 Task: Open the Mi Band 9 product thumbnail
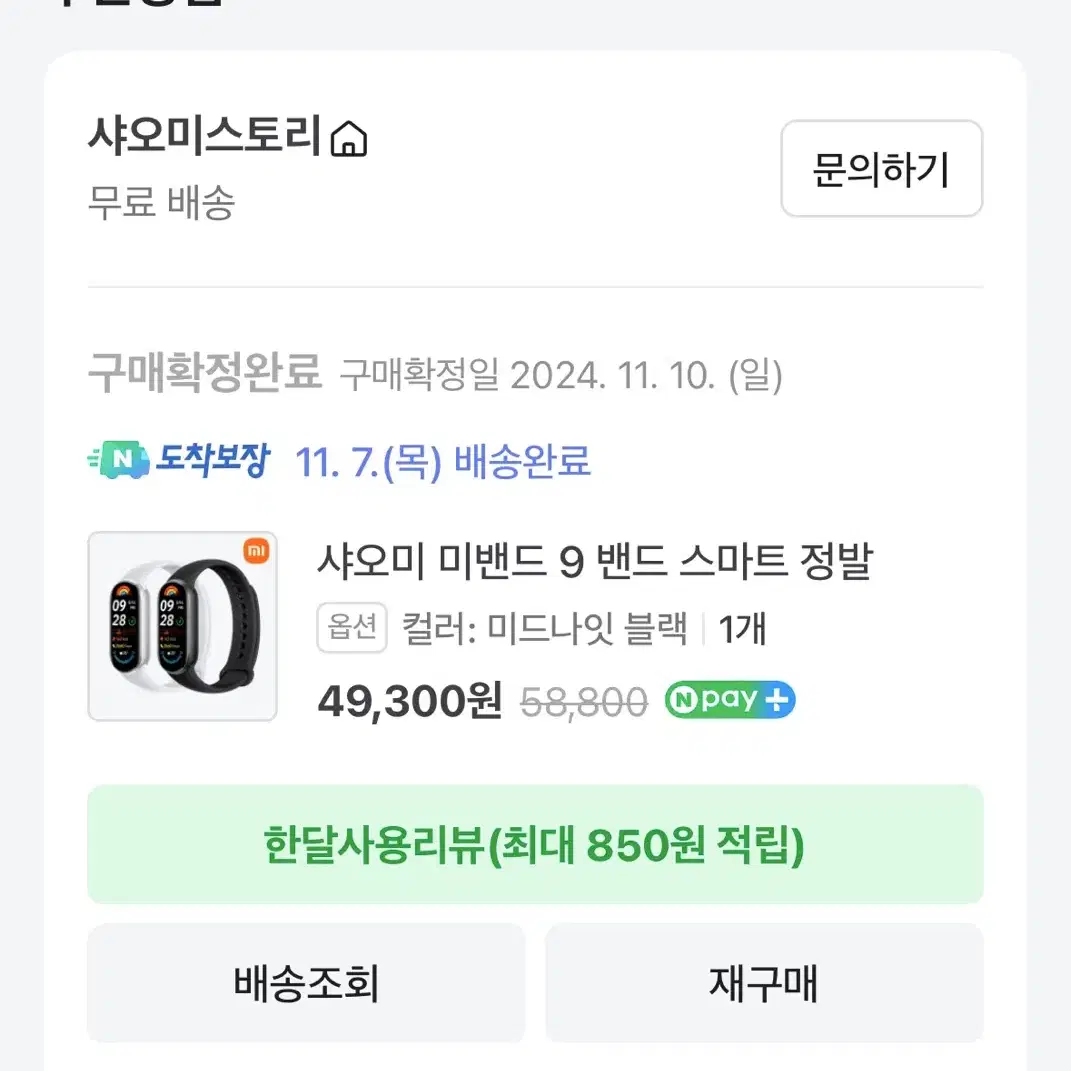click(x=182, y=626)
